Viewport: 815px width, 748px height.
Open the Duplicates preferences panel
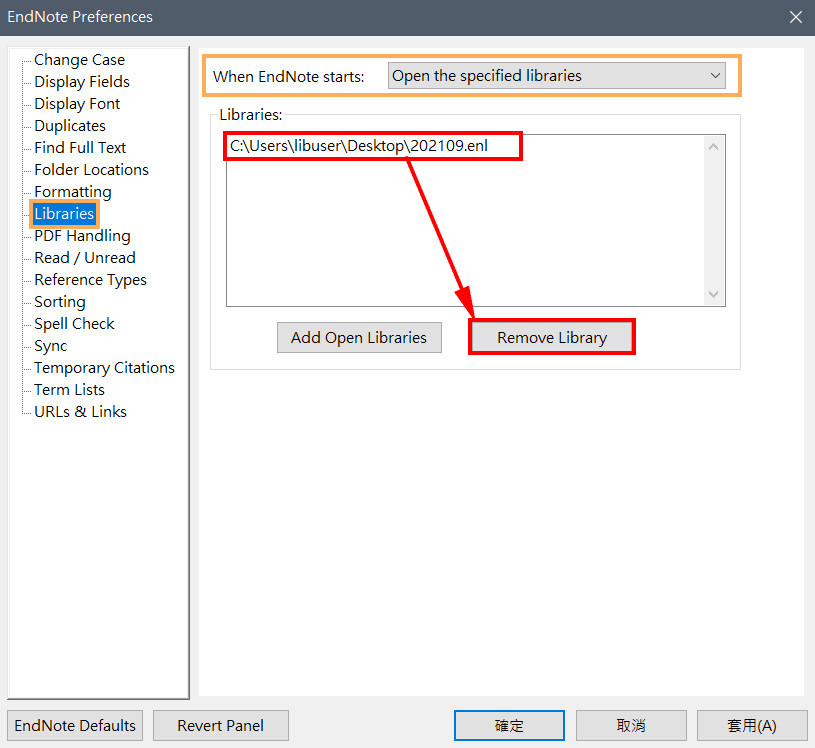coord(70,126)
